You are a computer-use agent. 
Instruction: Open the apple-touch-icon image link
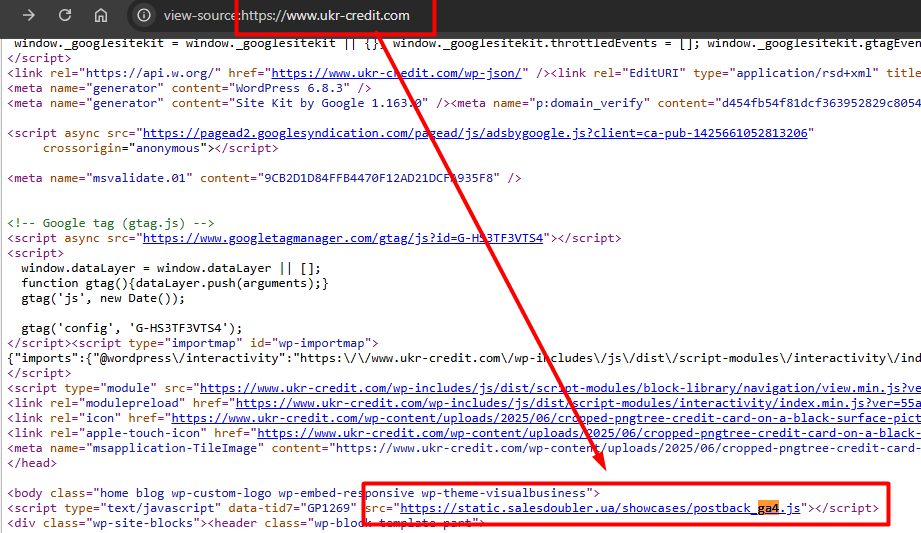589,433
